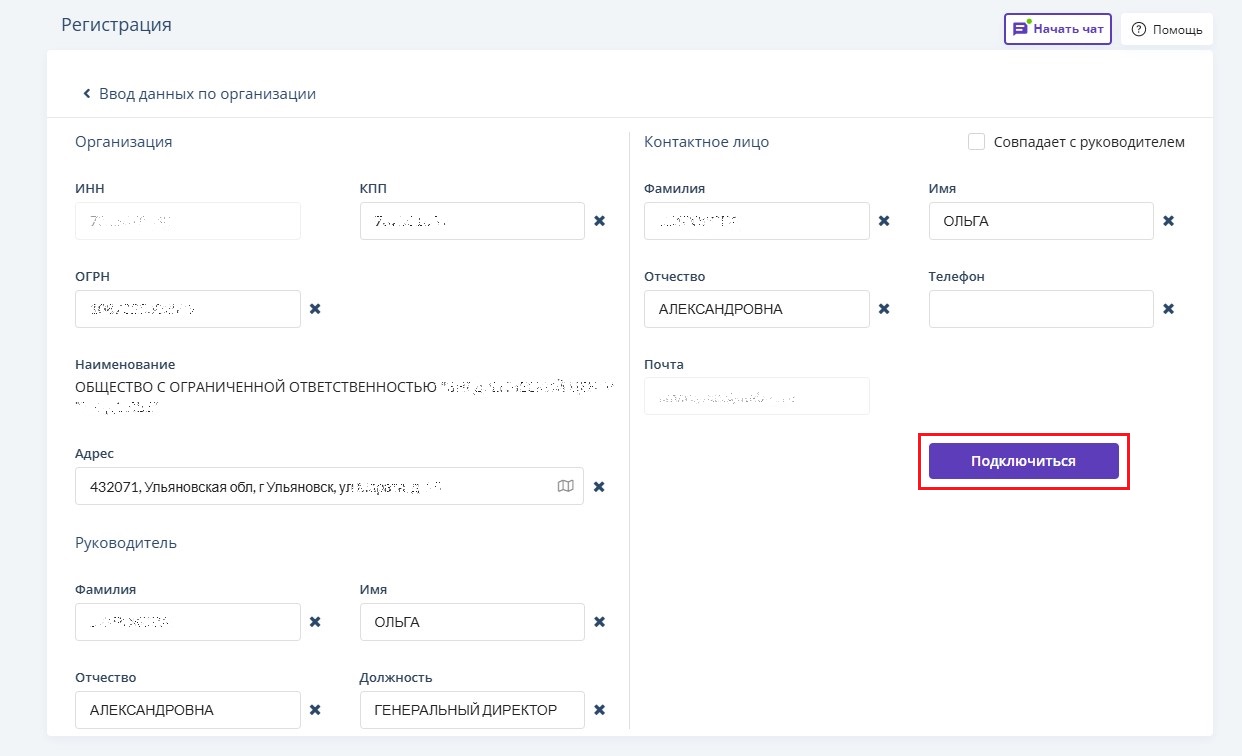Focus the КПП input field
This screenshot has height=756, width=1242.
(472, 221)
